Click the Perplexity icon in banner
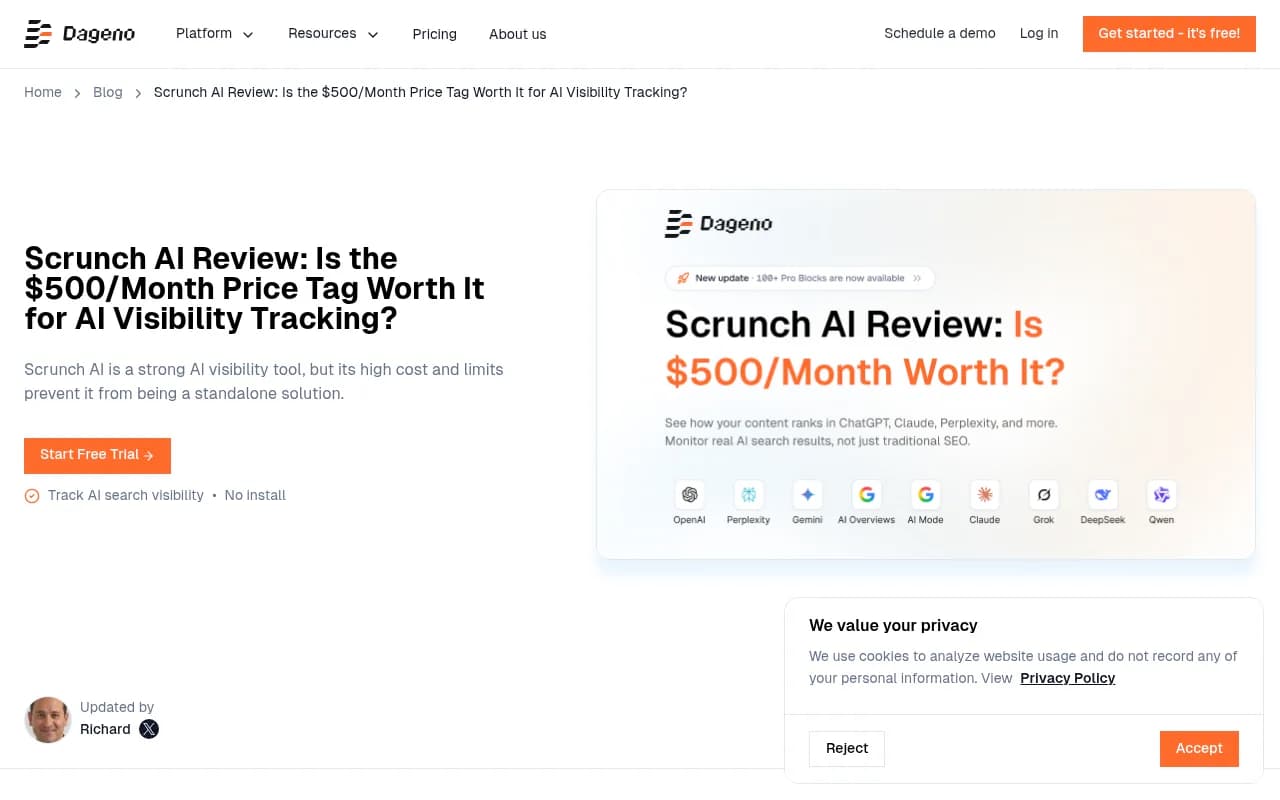Image resolution: width=1280 pixels, height=800 pixels. (x=748, y=495)
